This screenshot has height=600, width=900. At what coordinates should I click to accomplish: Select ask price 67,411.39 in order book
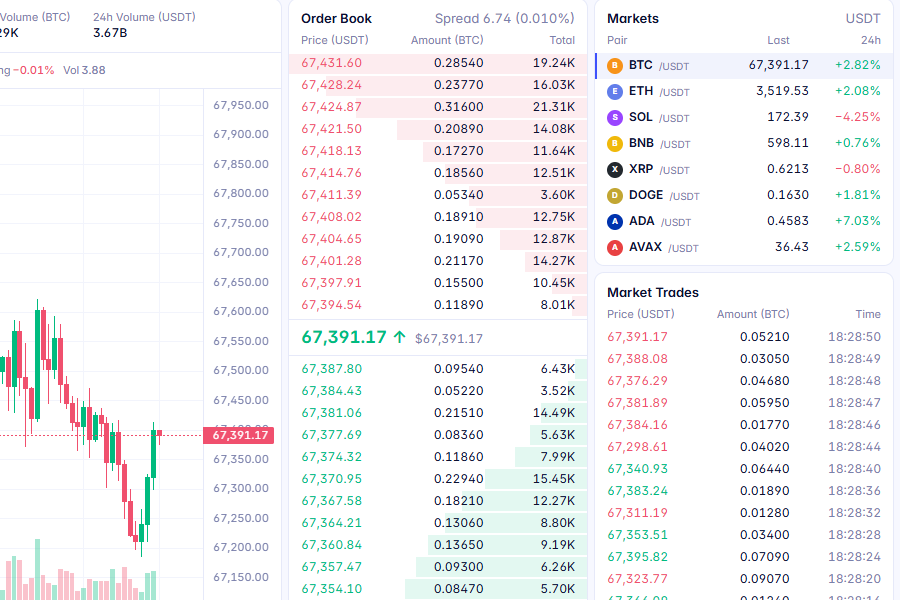(331, 195)
